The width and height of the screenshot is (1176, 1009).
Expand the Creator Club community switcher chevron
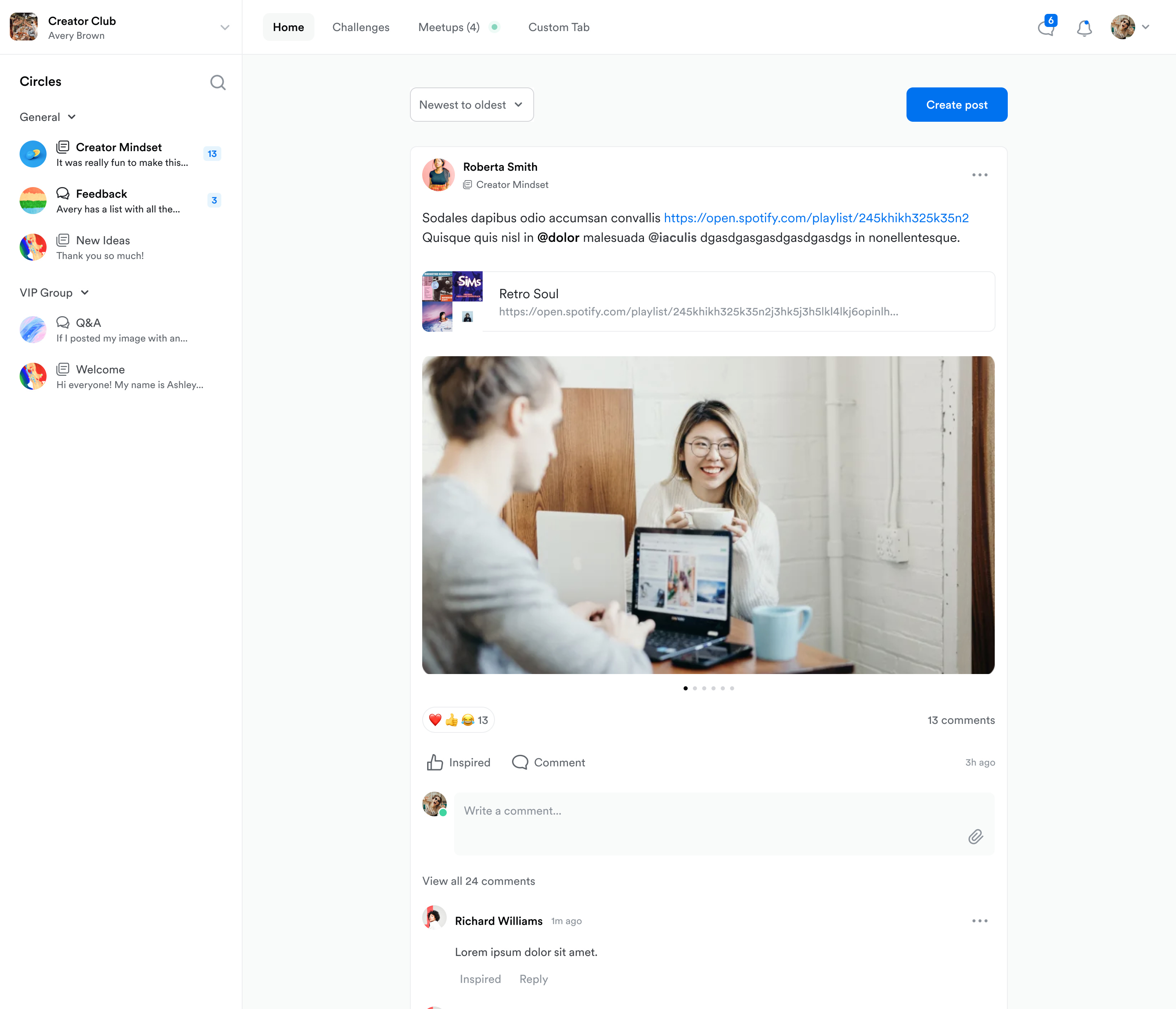(x=225, y=27)
